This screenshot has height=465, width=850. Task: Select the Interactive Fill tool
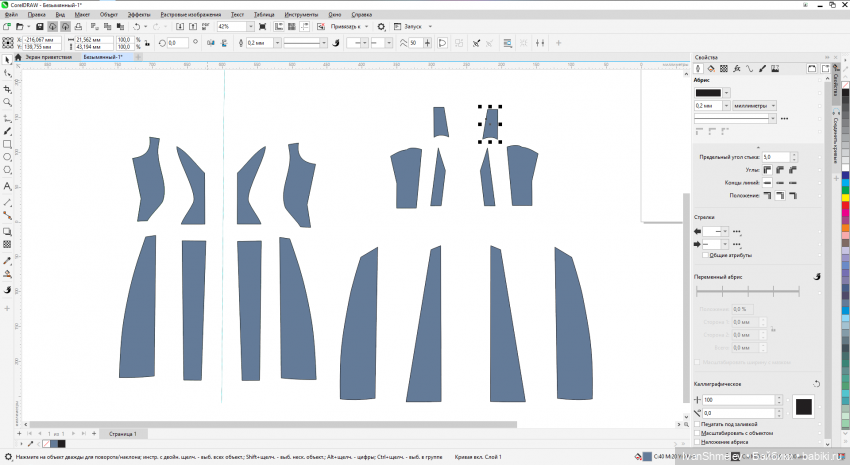(x=7, y=274)
